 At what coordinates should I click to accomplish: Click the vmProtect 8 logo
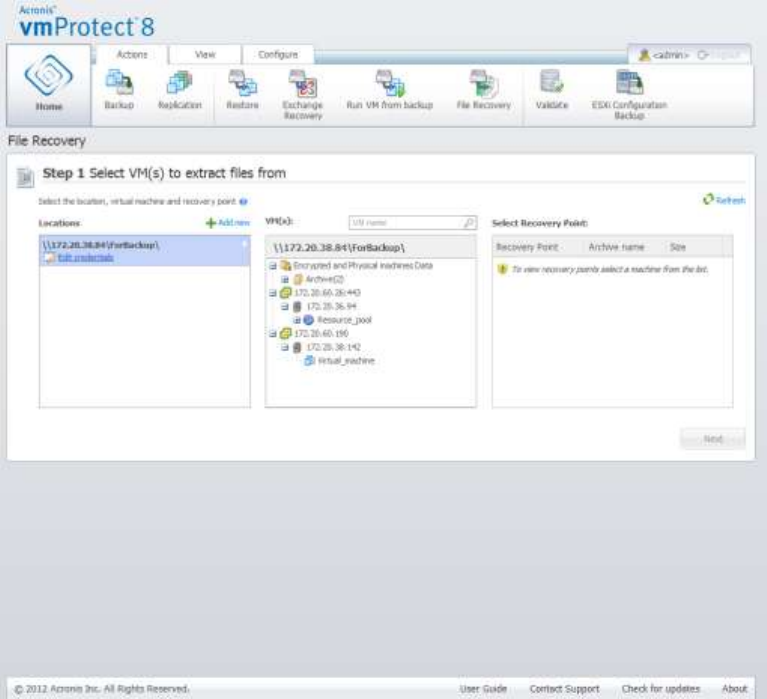coord(87,22)
